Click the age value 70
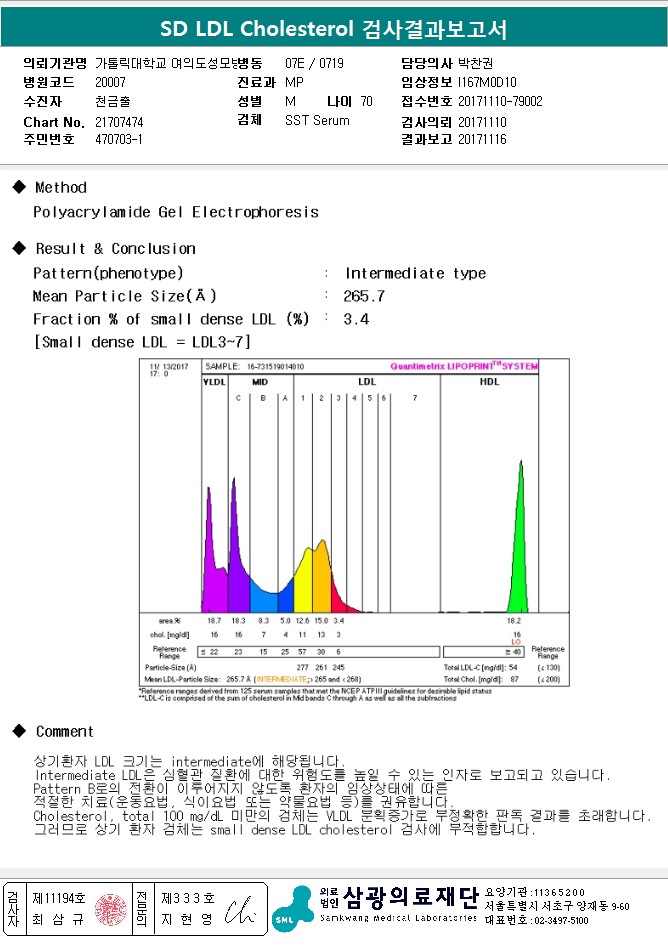 (x=367, y=101)
